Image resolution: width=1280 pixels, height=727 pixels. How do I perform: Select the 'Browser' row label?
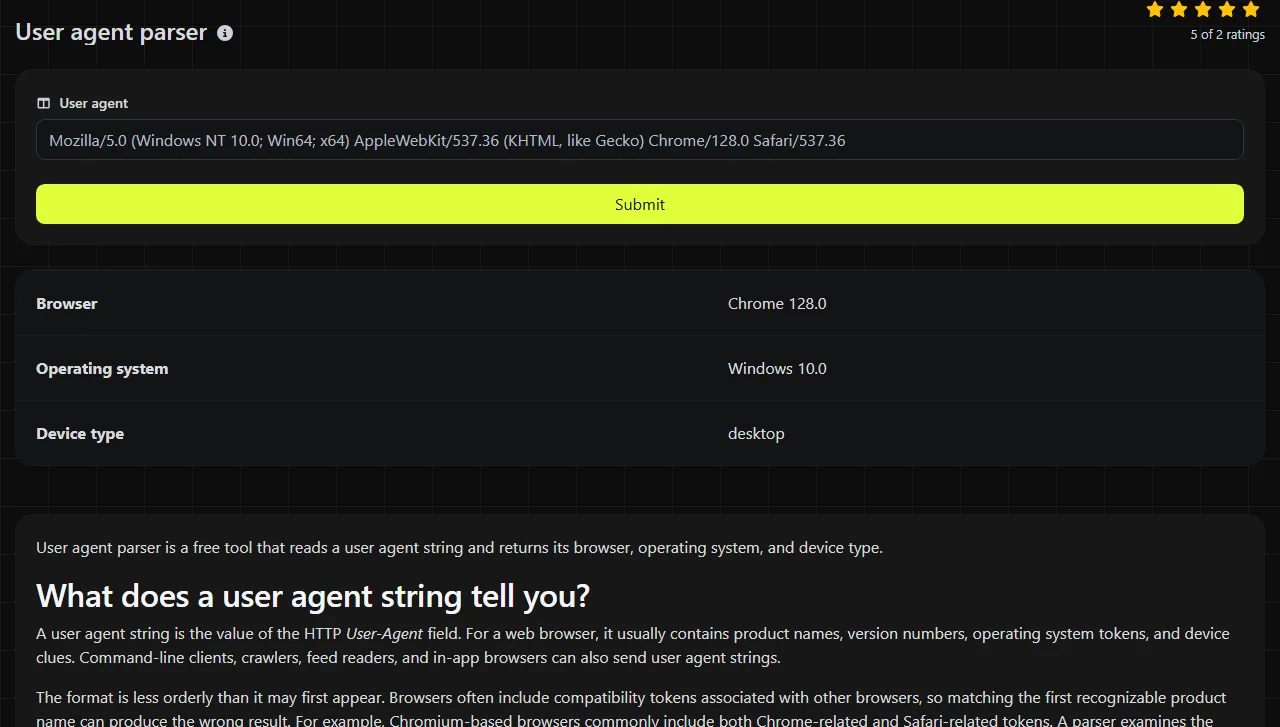point(67,304)
